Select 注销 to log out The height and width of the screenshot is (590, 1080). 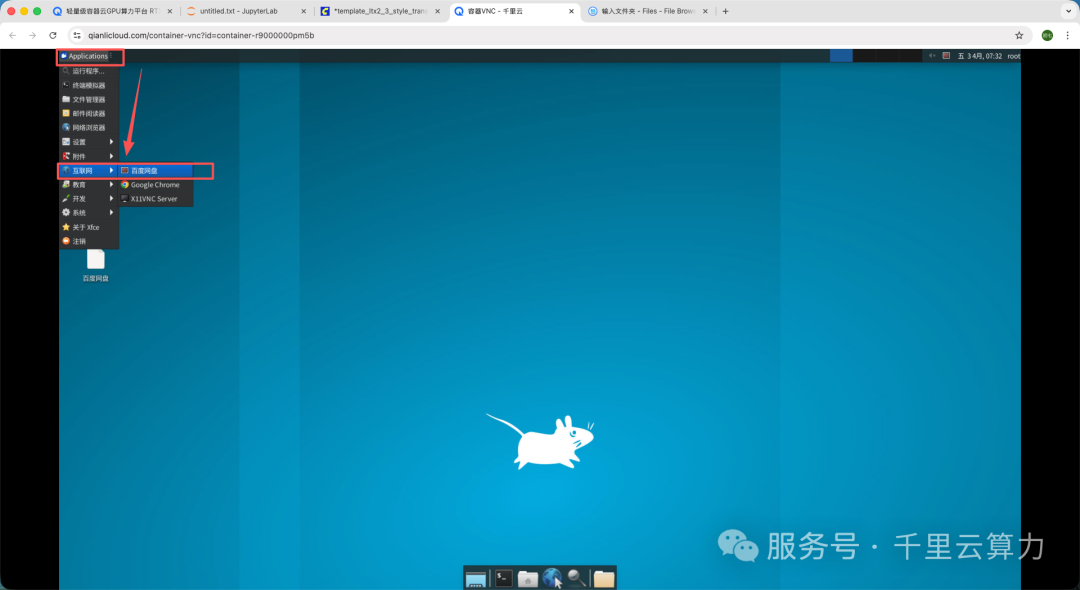click(x=89, y=241)
